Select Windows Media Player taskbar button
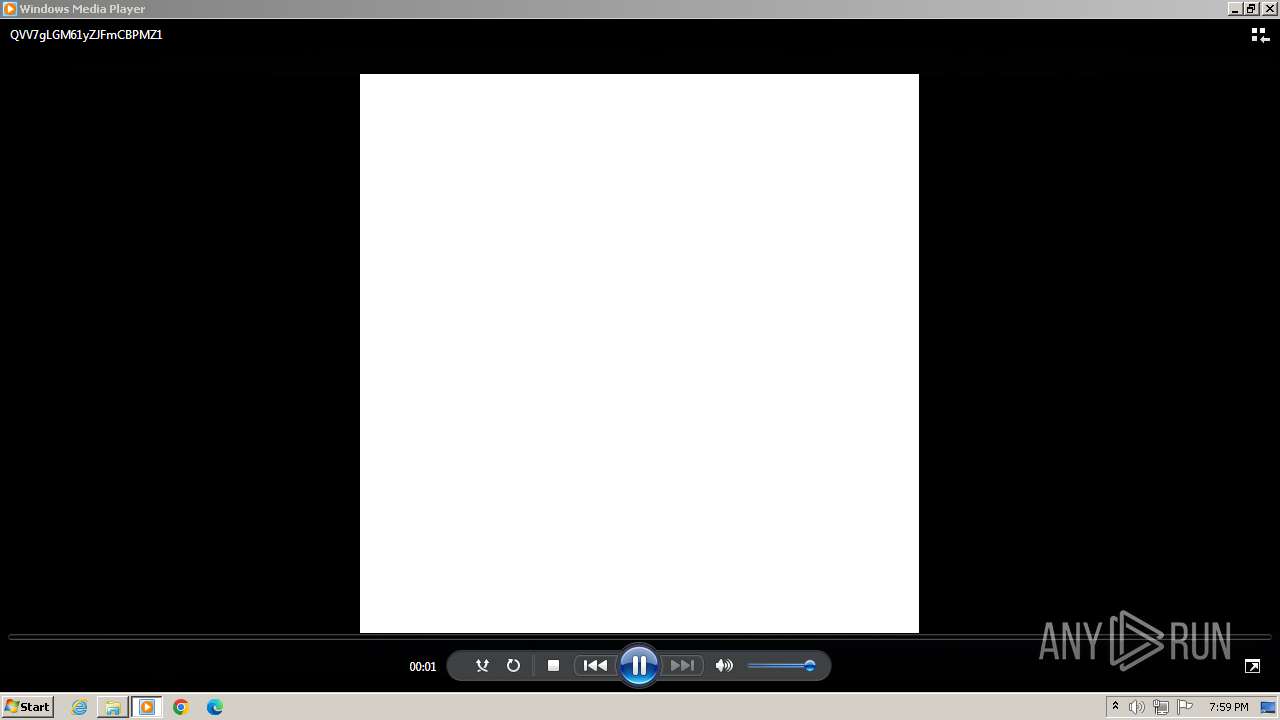 tap(147, 707)
